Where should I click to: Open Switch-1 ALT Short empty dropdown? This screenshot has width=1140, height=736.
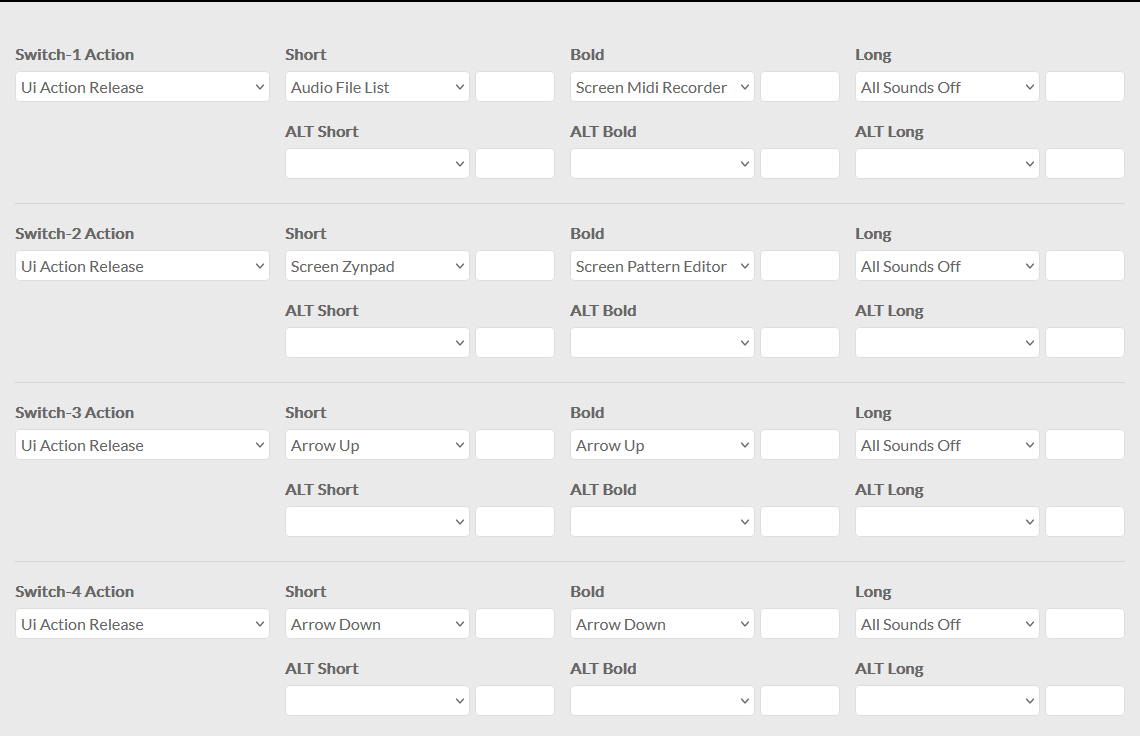pos(377,164)
